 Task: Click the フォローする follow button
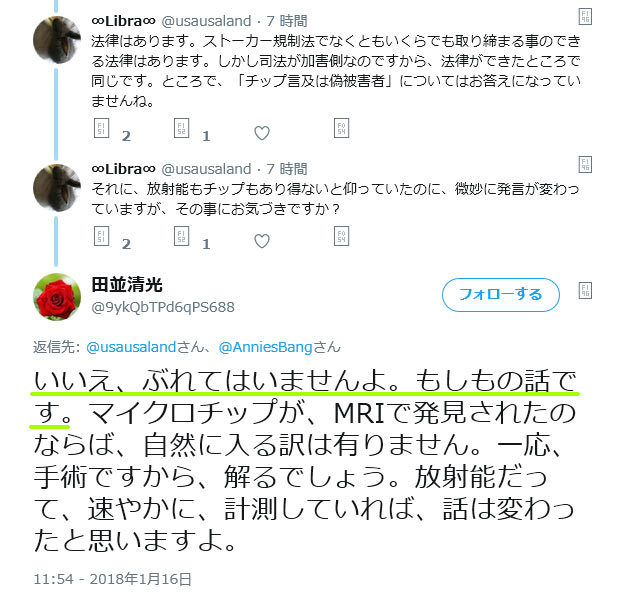coord(501,295)
